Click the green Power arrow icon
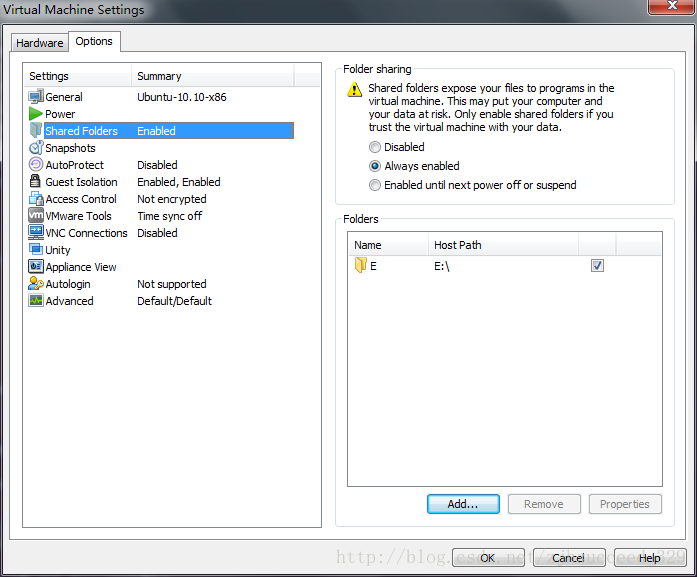 [36, 114]
